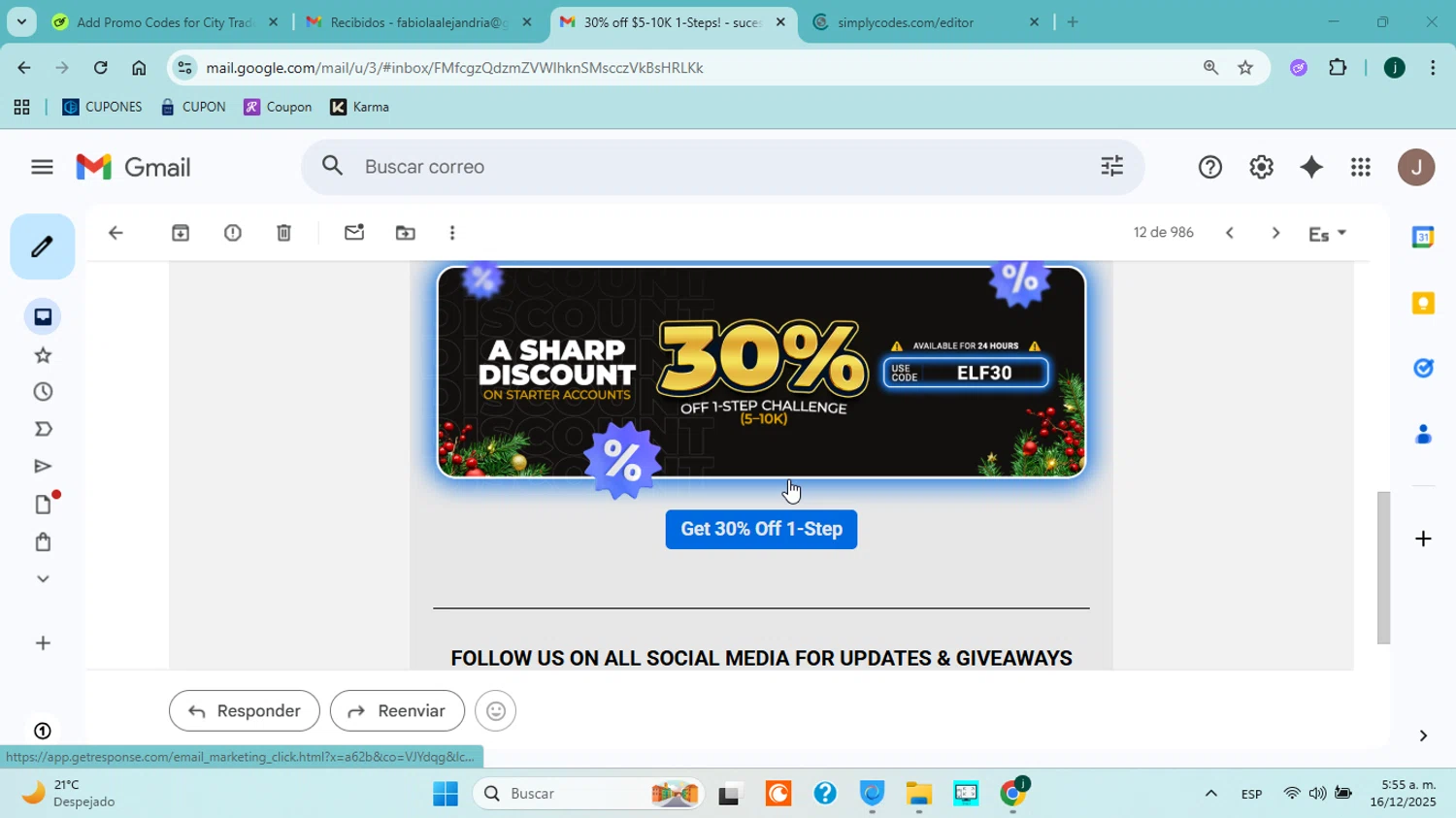Open Google account avatar J
Viewport: 1456px width, 818px height.
(1416, 167)
